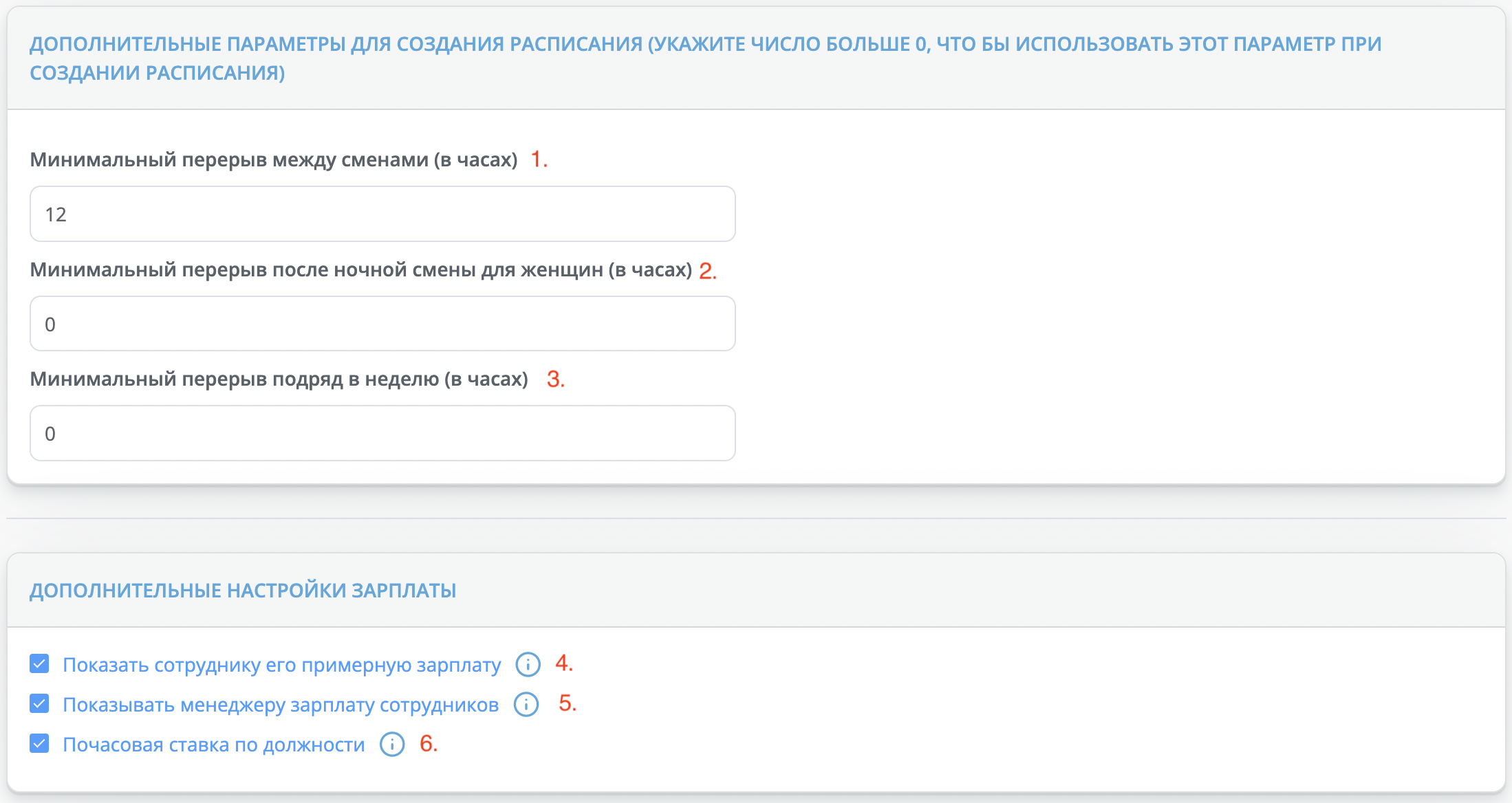Focus the Минимальный перерыв подряд в неделю field

click(382, 433)
